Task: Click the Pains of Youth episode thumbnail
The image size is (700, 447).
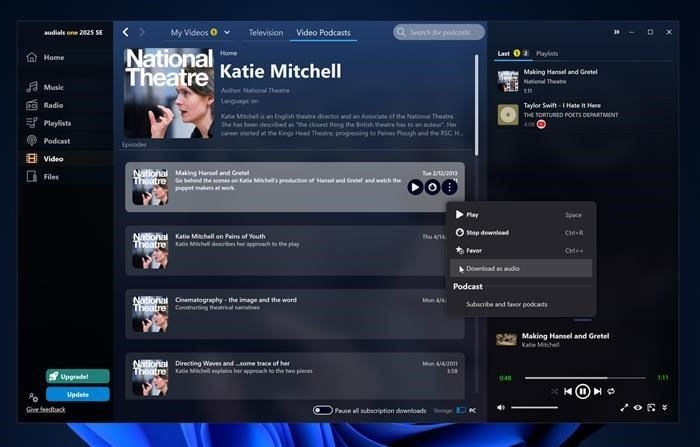Action: coord(150,251)
